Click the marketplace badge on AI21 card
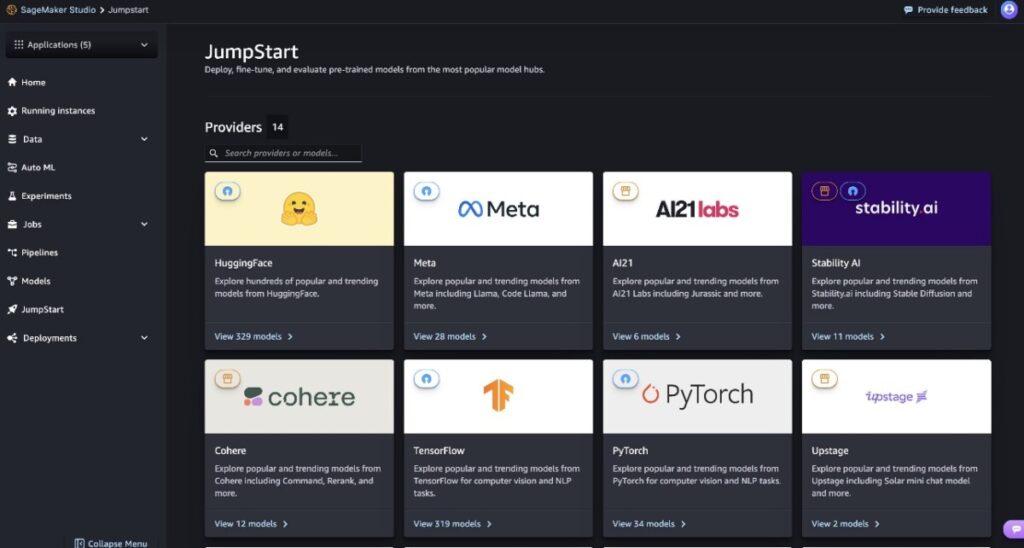This screenshot has width=1024, height=548. click(x=626, y=191)
